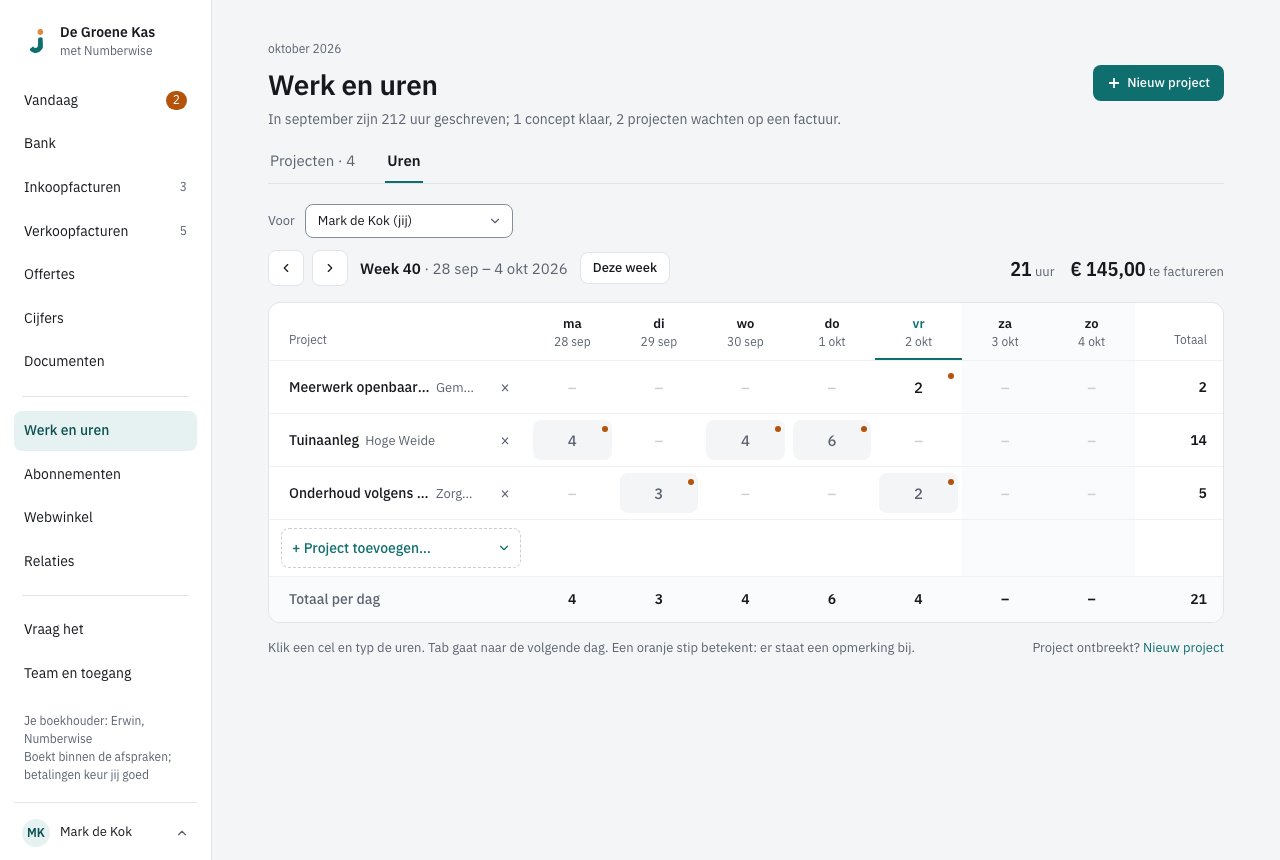Remove the Onderhoud volgens row
The image size is (1280, 860).
[505, 493]
